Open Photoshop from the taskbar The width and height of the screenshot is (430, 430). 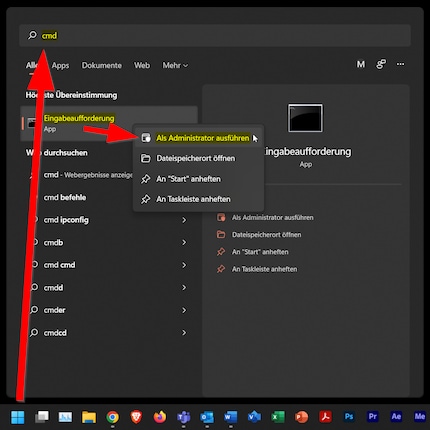coord(349,416)
